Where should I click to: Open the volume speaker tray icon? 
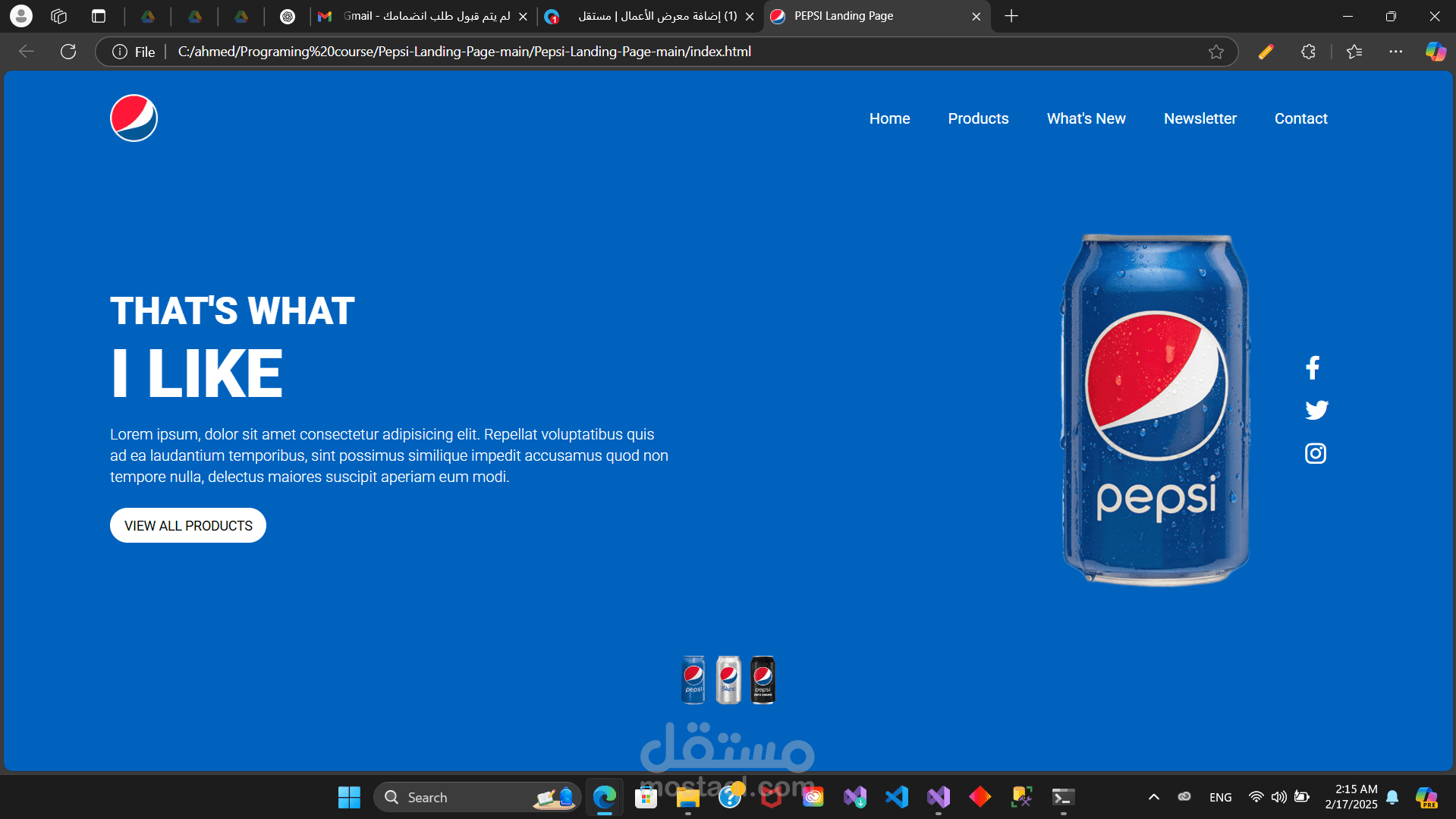click(1278, 797)
